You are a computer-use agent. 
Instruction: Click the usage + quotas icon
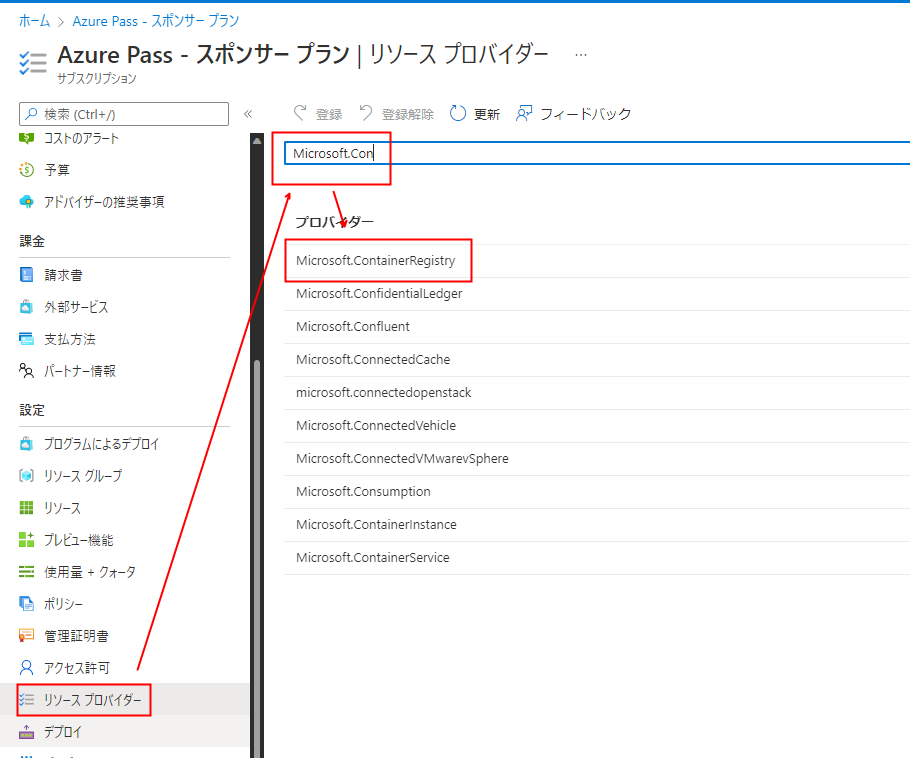tap(26, 572)
